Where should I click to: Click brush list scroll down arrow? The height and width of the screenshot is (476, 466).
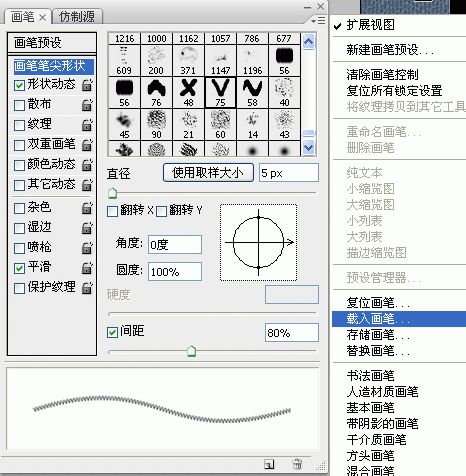coord(309,147)
